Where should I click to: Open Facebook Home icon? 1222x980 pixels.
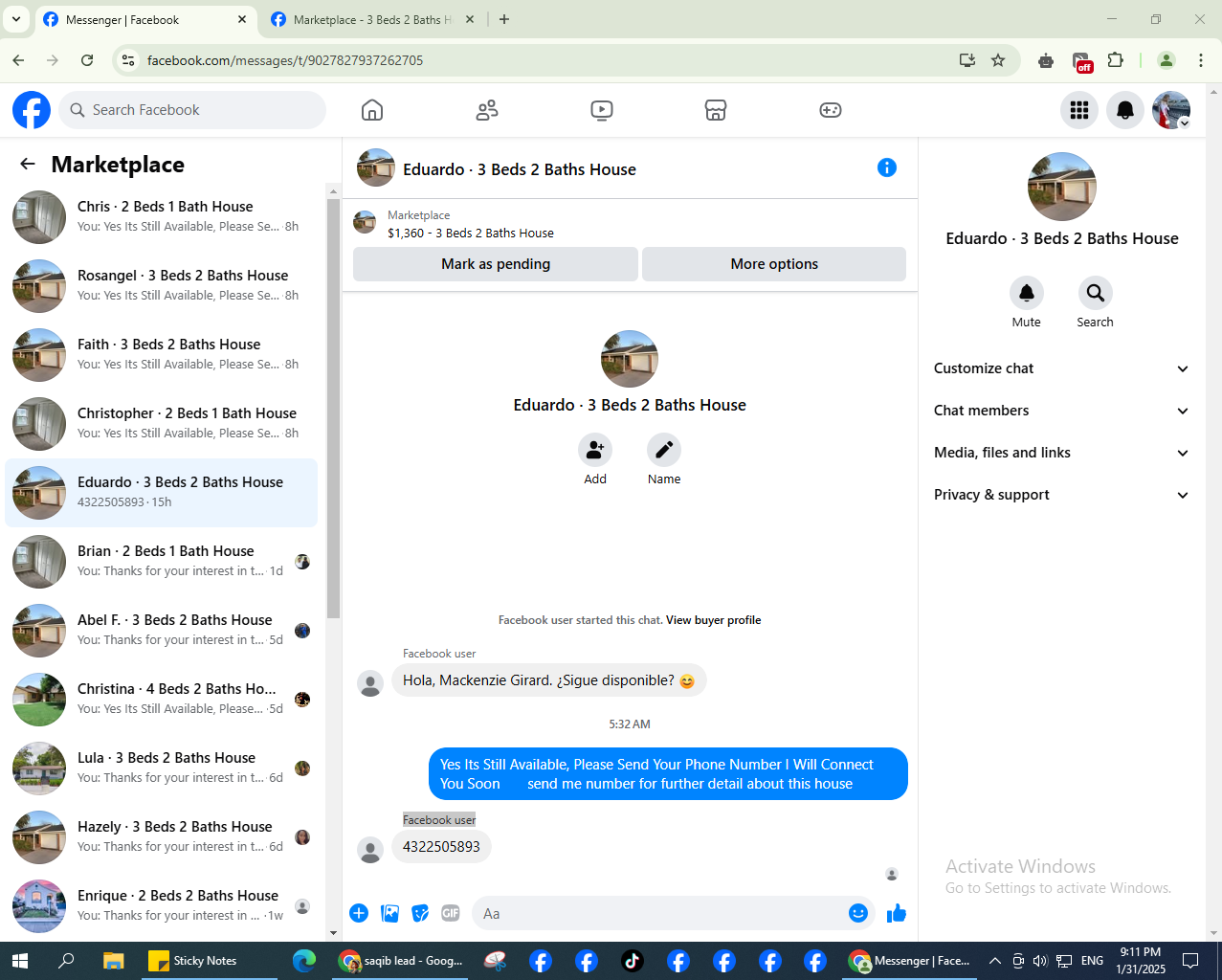372,110
